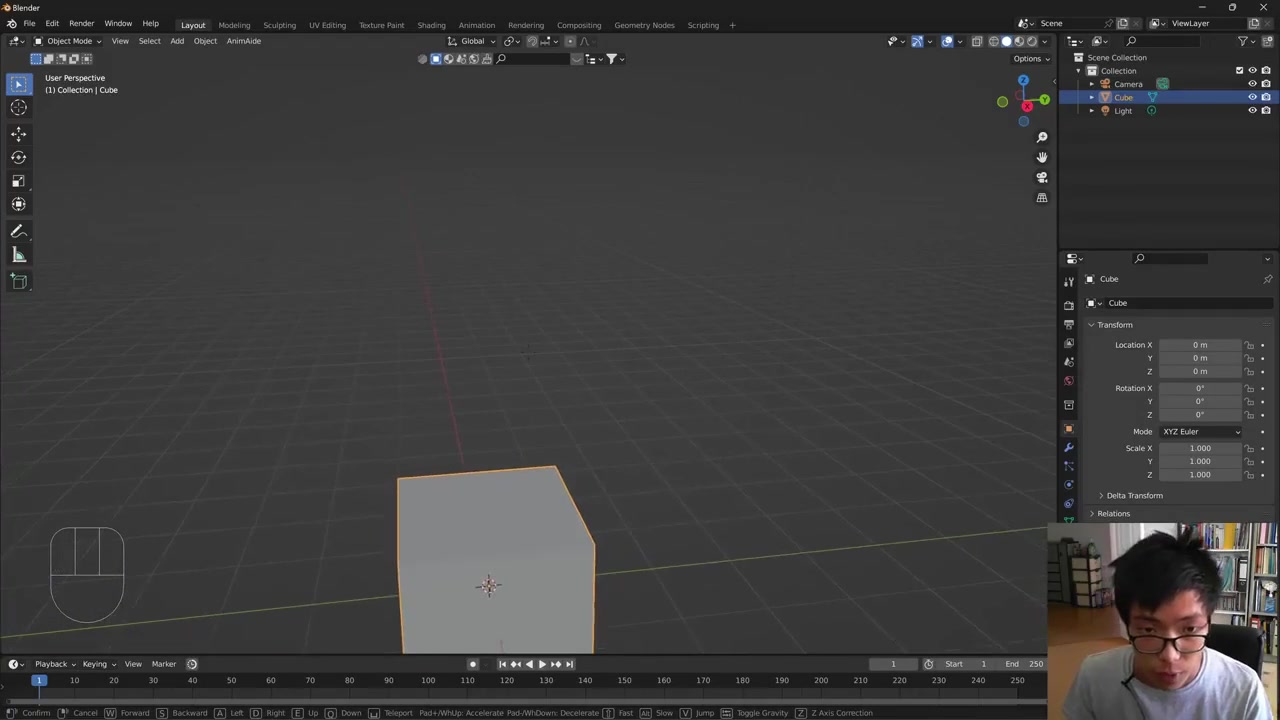The image size is (1280, 720).
Task: Select the Annotate tool
Action: point(18,231)
